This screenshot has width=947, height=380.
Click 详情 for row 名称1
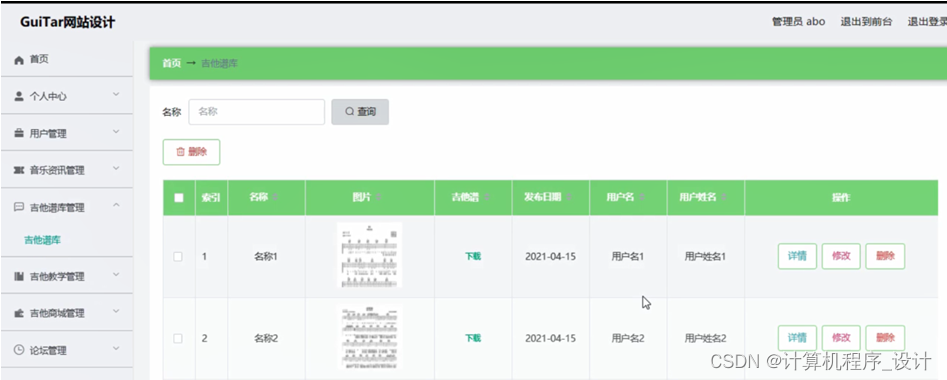[797, 256]
